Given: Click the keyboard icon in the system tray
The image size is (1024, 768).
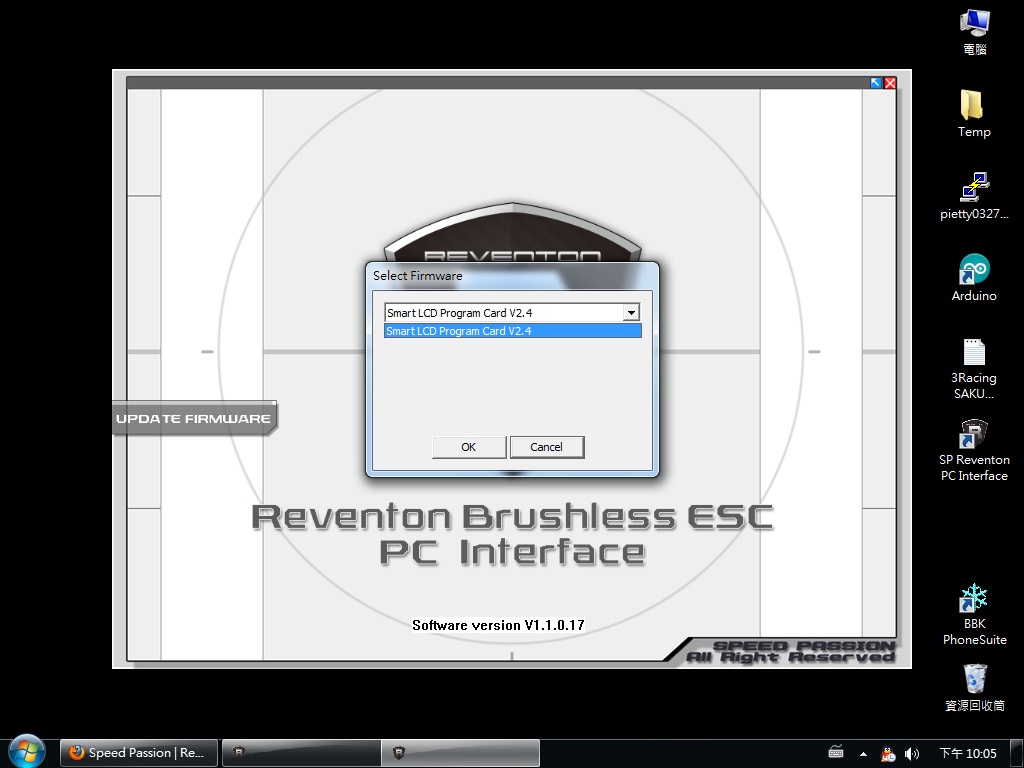Looking at the screenshot, I should tap(836, 752).
